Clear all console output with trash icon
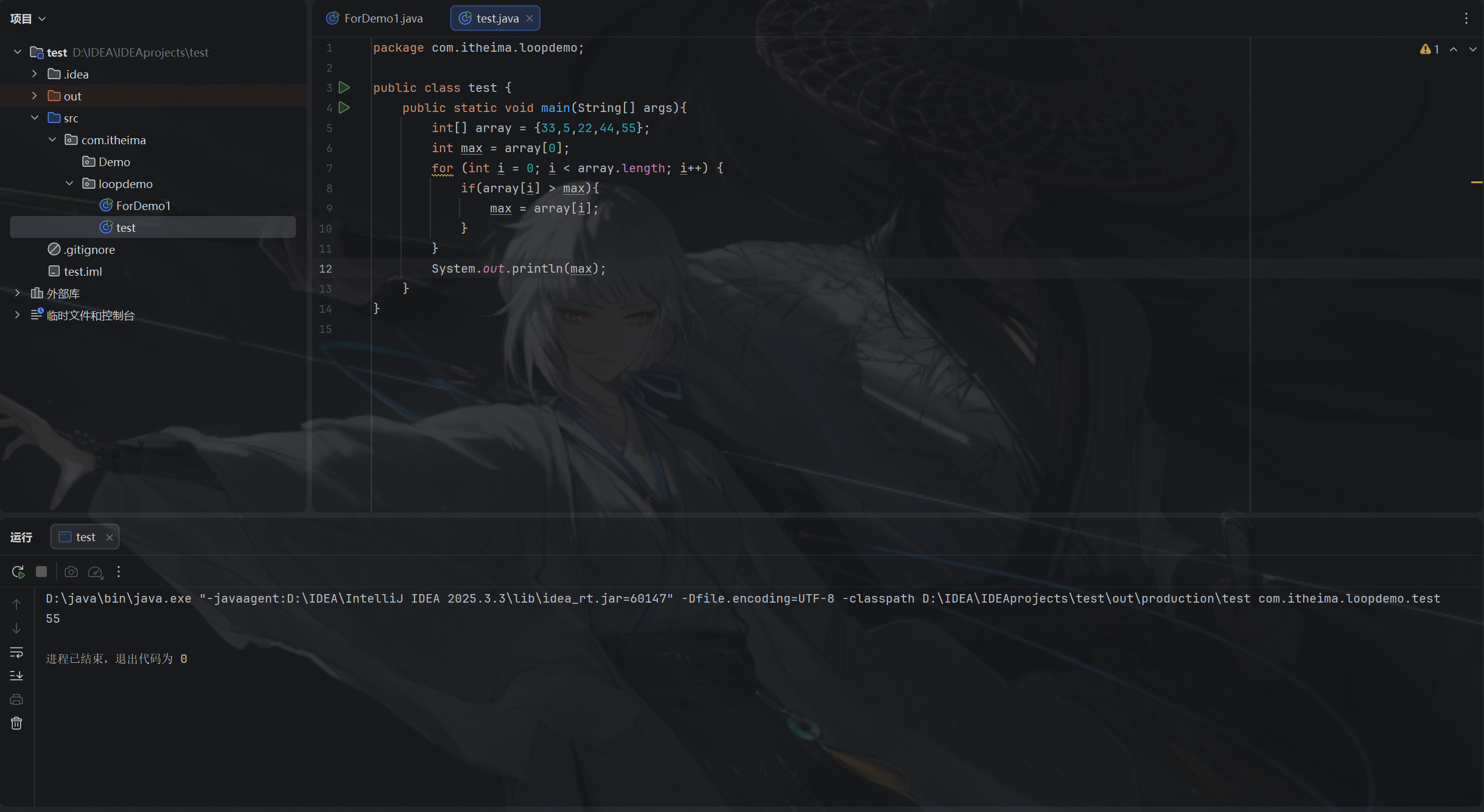The image size is (1484, 812). coord(16,723)
